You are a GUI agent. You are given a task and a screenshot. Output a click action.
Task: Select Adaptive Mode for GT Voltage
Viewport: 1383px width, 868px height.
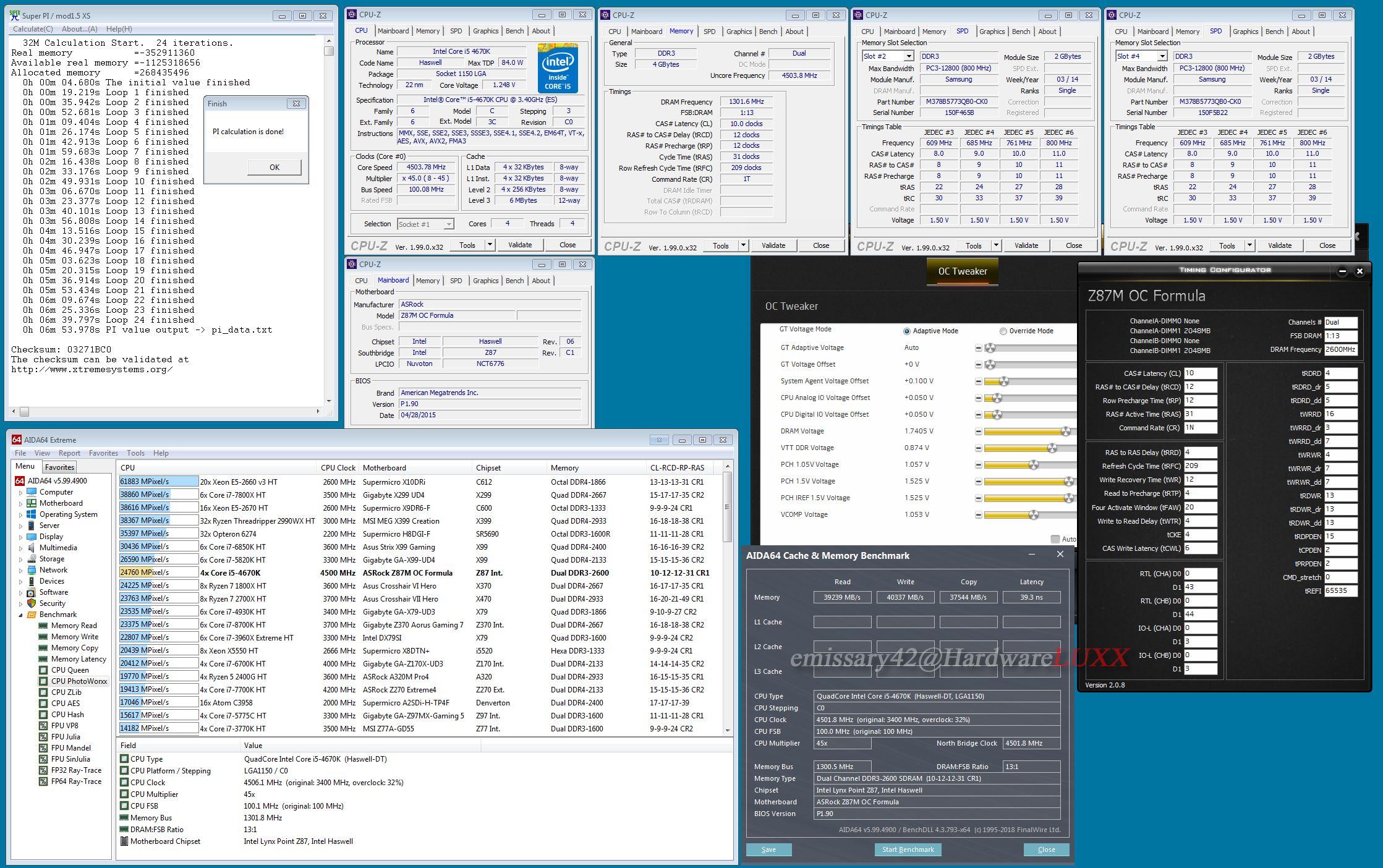tap(907, 331)
